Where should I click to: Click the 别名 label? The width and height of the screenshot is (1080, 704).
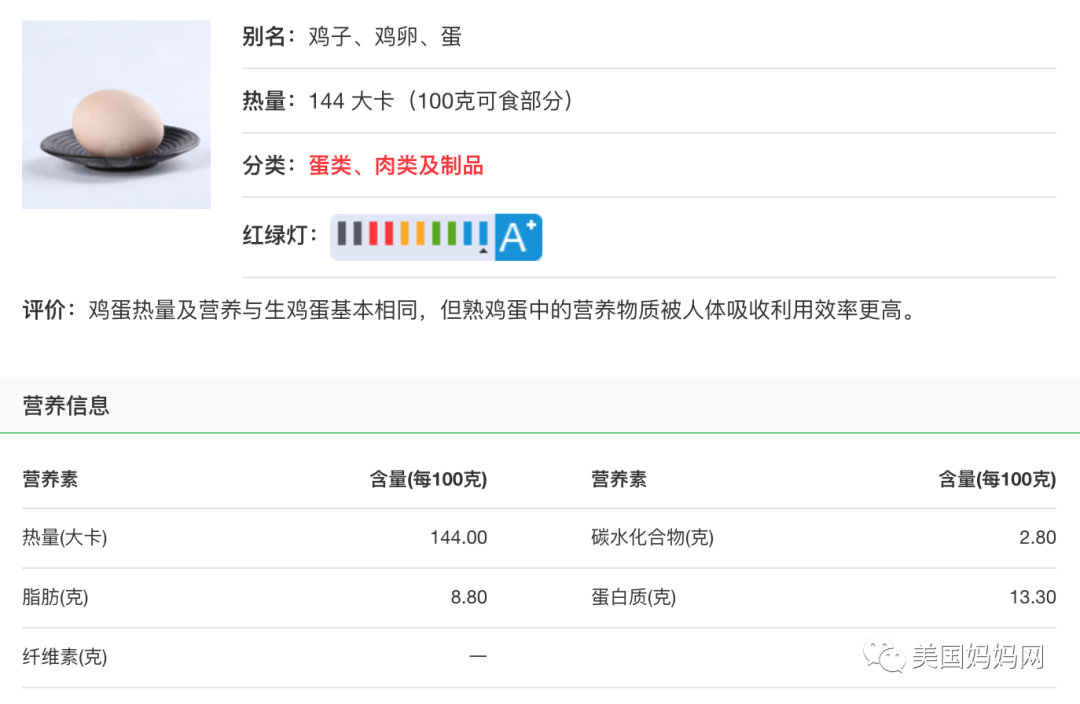(x=269, y=37)
